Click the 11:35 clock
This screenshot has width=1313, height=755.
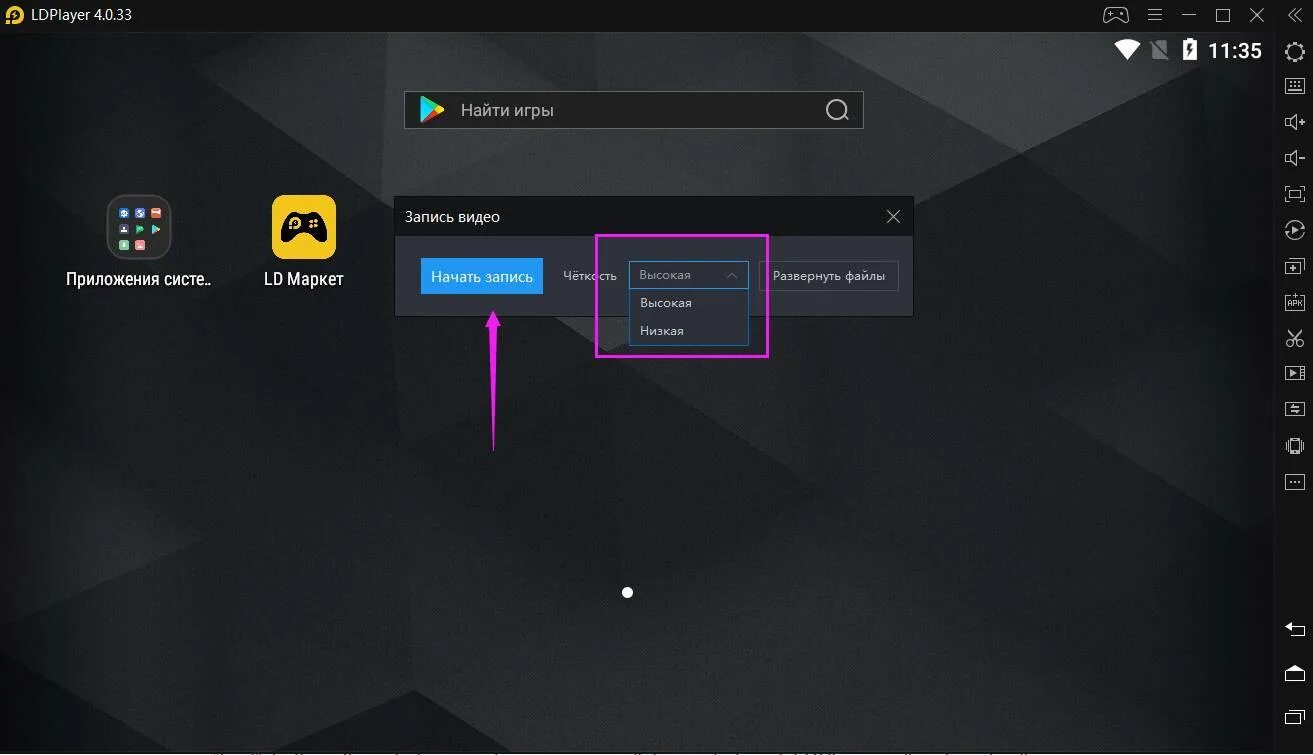(x=1235, y=51)
